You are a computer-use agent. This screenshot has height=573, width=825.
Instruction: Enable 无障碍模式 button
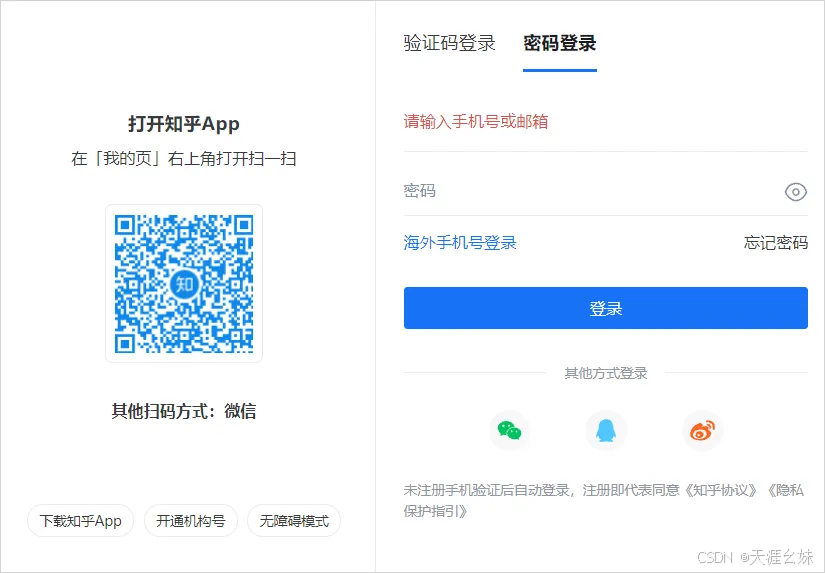click(x=294, y=521)
